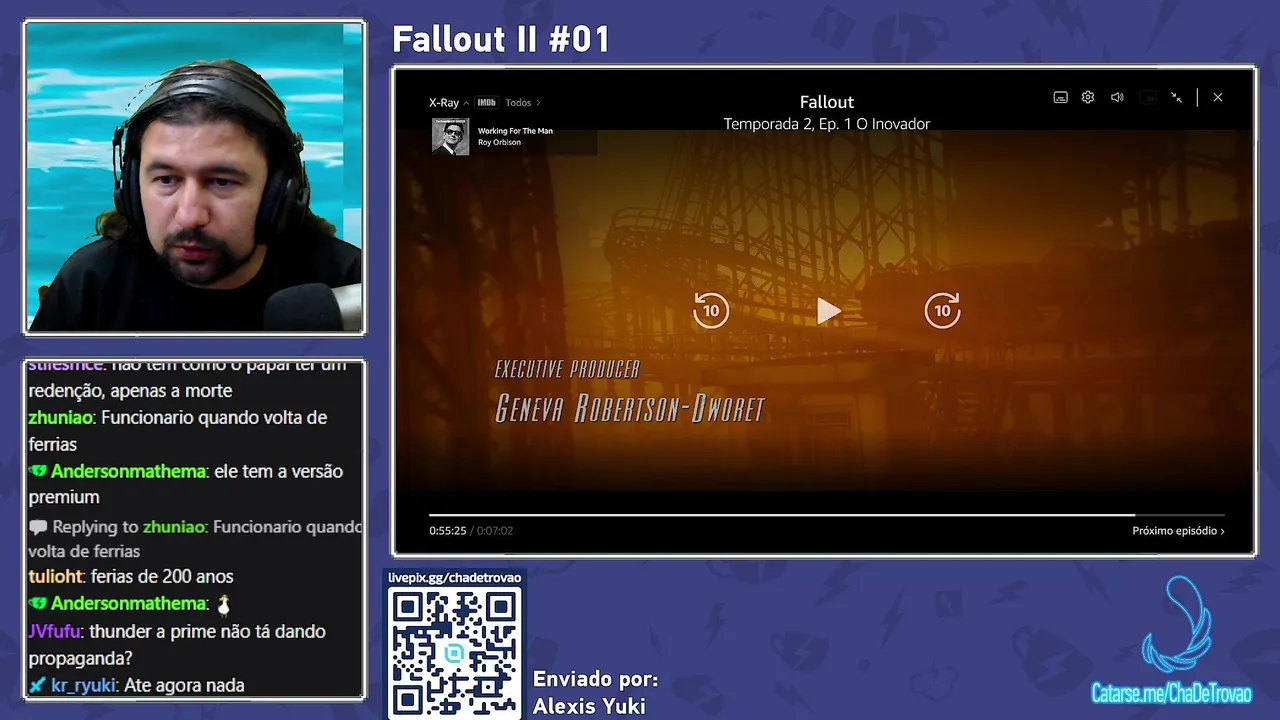Close the video player

tap(1217, 97)
